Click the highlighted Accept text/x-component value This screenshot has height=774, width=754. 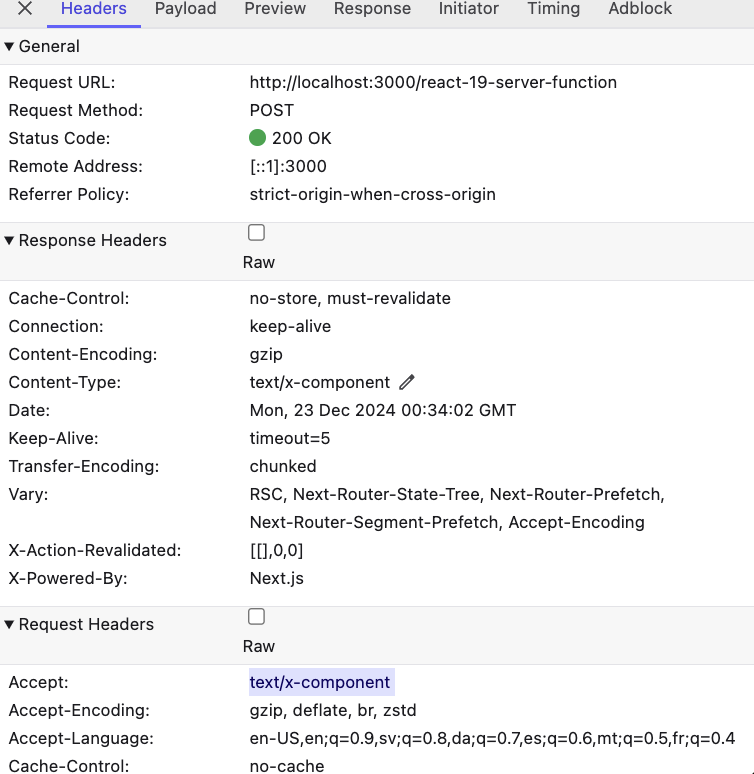click(321, 682)
